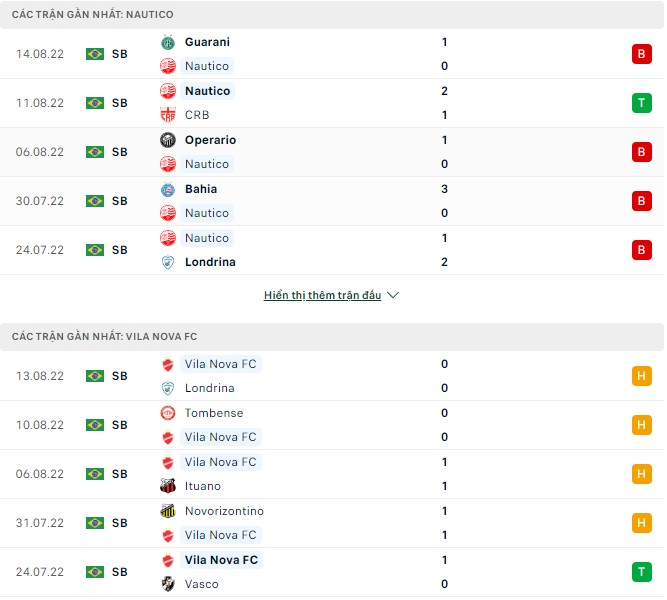Click the chevron next to show more matches
The image size is (667, 600).
(393, 296)
